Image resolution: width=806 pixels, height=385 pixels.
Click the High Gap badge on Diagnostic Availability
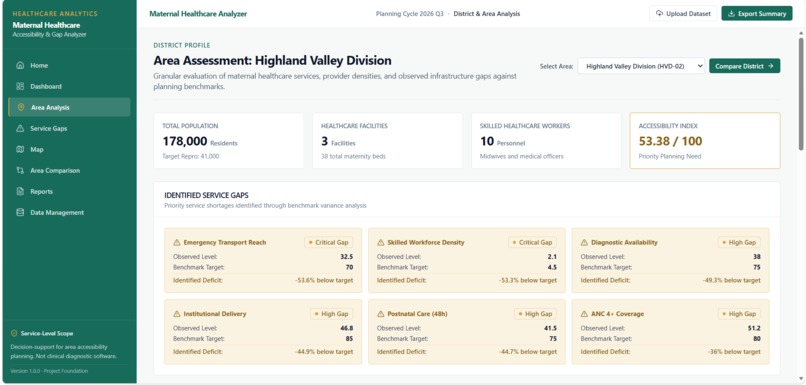pyautogui.click(x=739, y=243)
